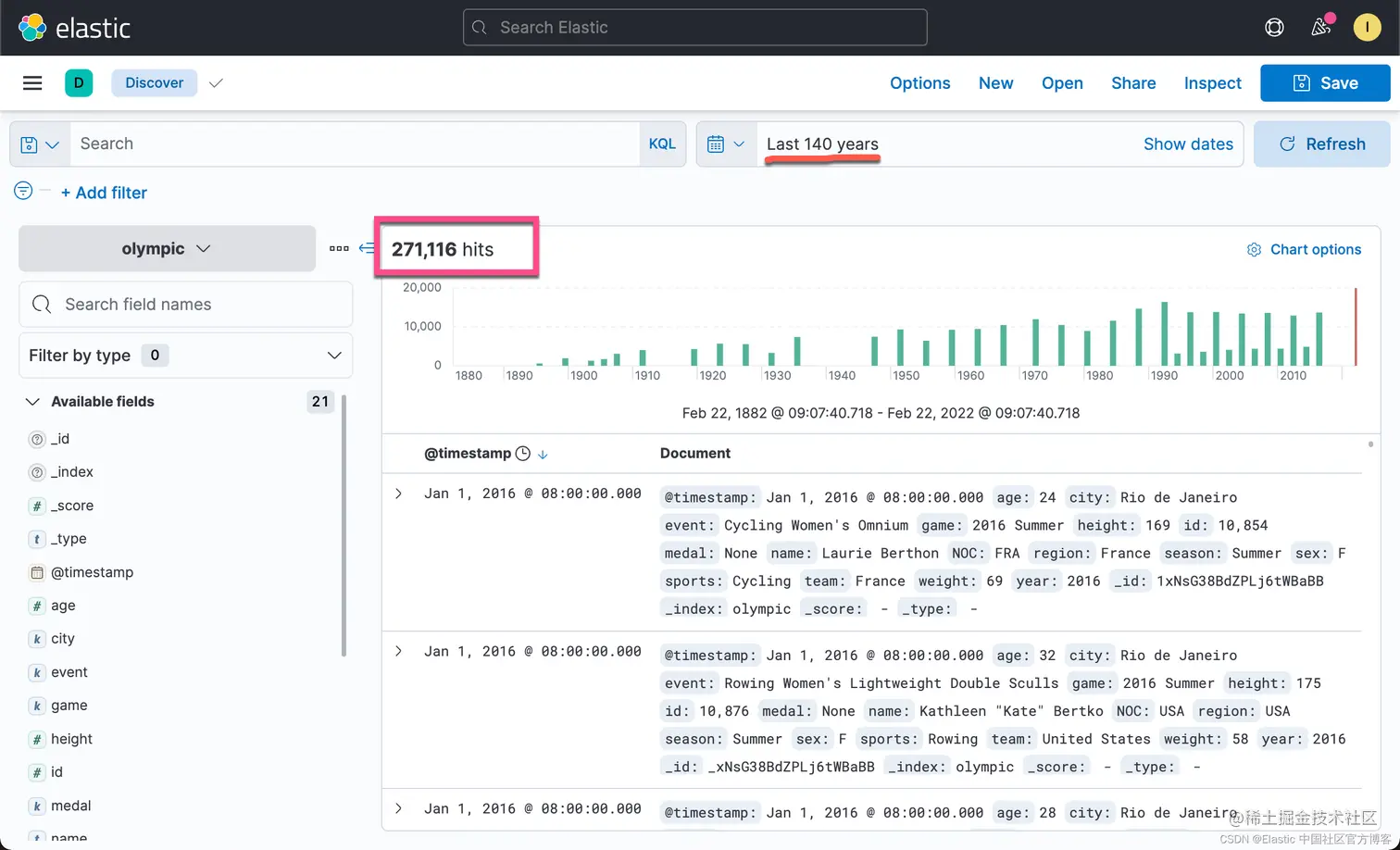This screenshot has height=850, width=1400.
Task: Open the date quick menu calendar
Action: coord(726,144)
